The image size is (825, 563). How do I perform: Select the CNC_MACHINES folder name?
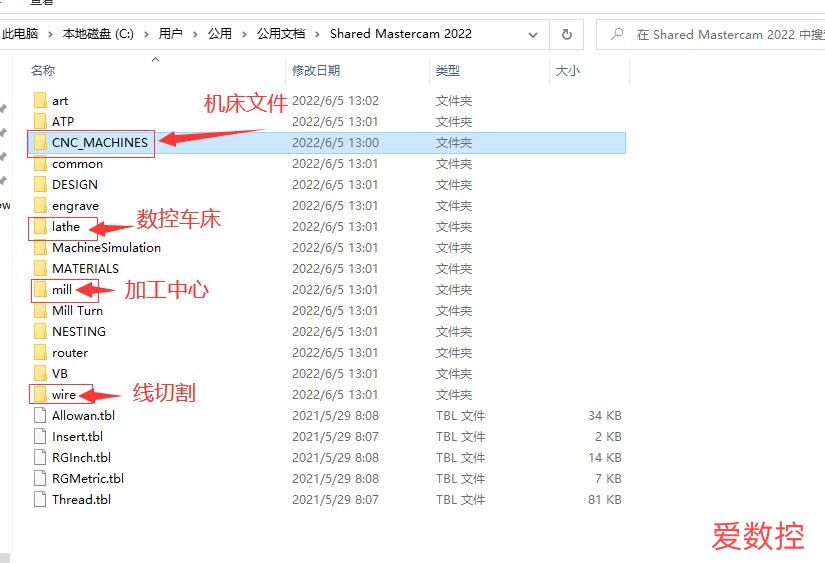[100, 143]
